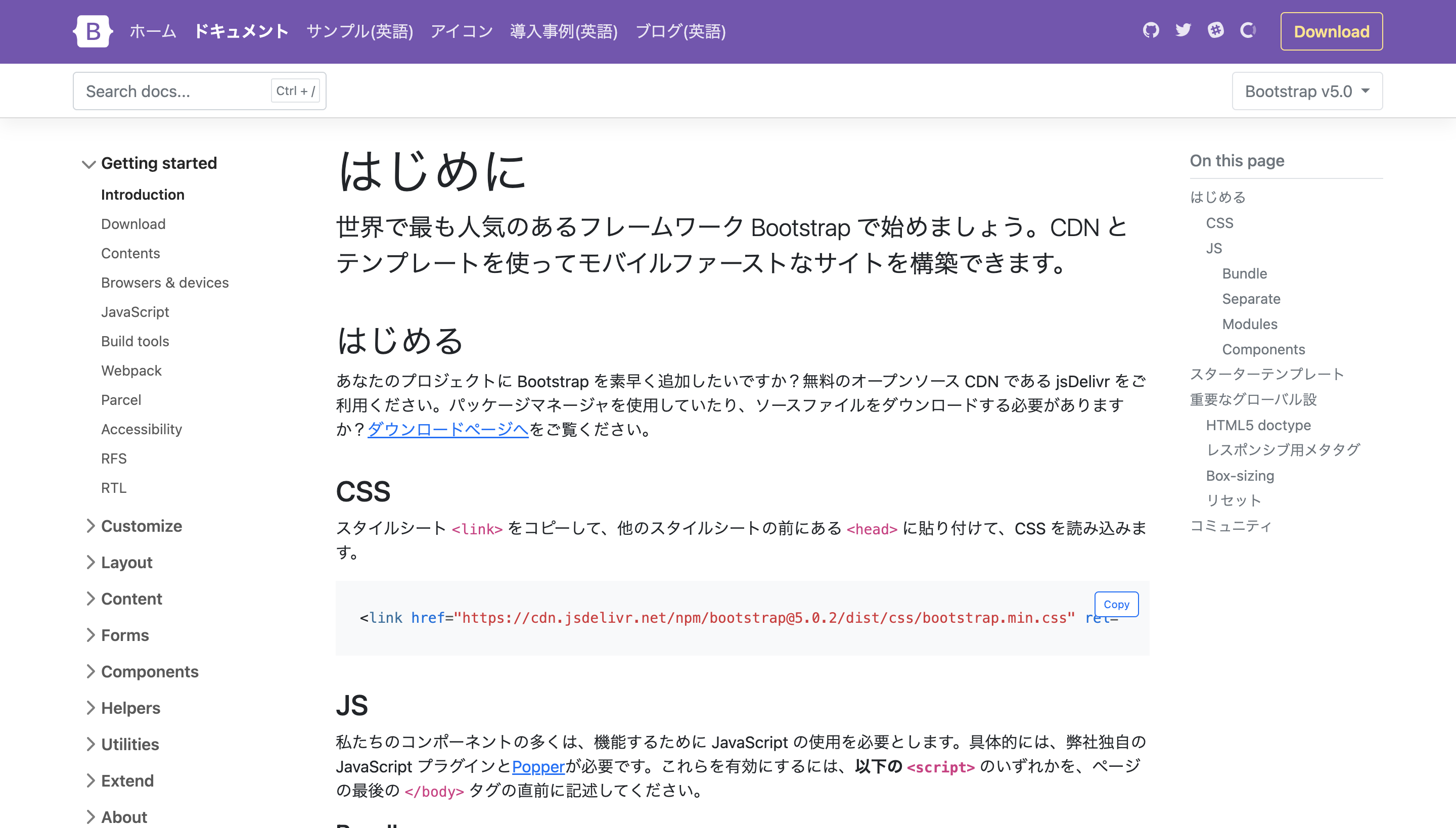This screenshot has height=828, width=1456.
Task: Jump to Box-sizing in On this page
Action: click(x=1240, y=475)
